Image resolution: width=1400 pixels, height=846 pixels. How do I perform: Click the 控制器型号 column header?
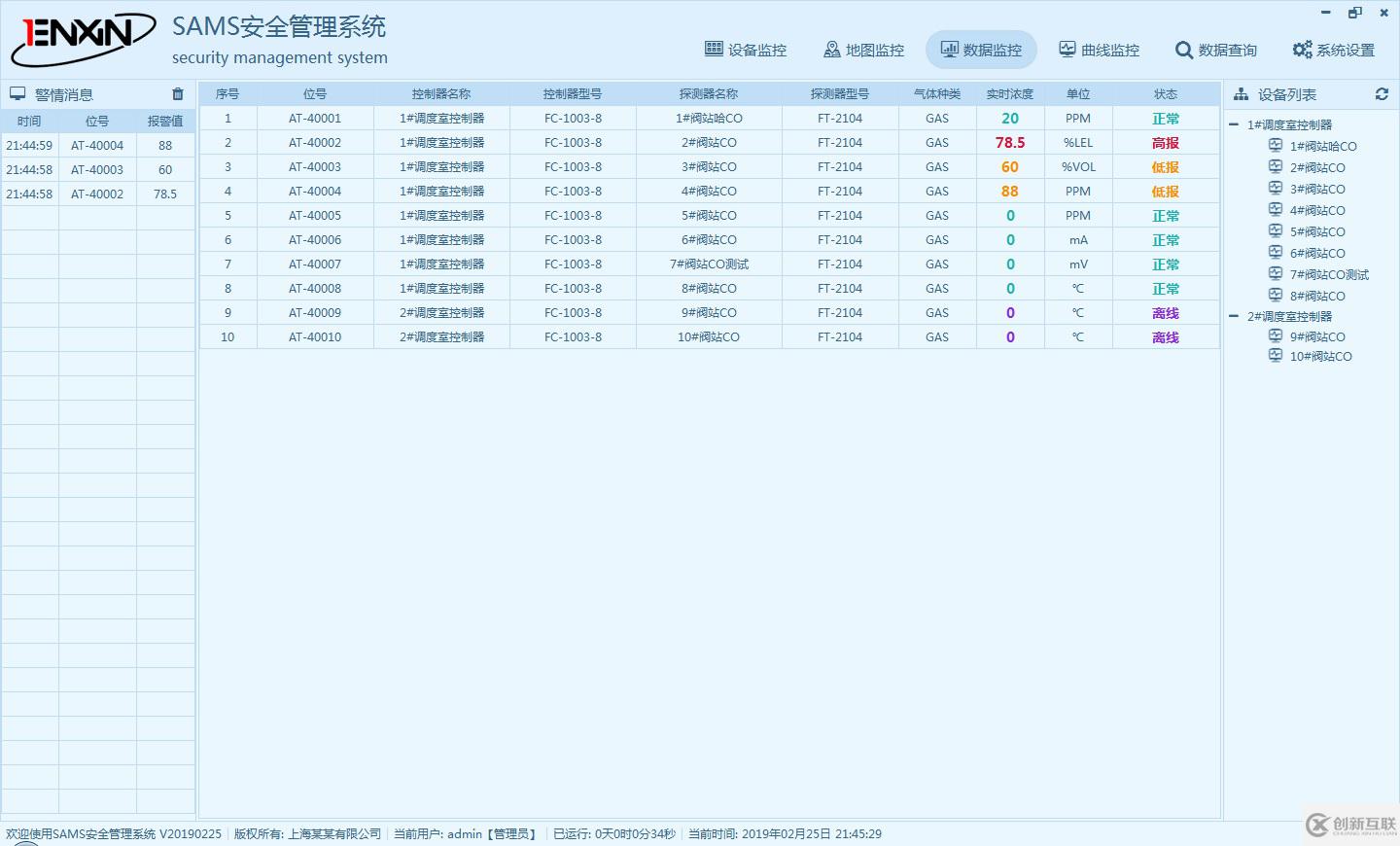click(573, 94)
